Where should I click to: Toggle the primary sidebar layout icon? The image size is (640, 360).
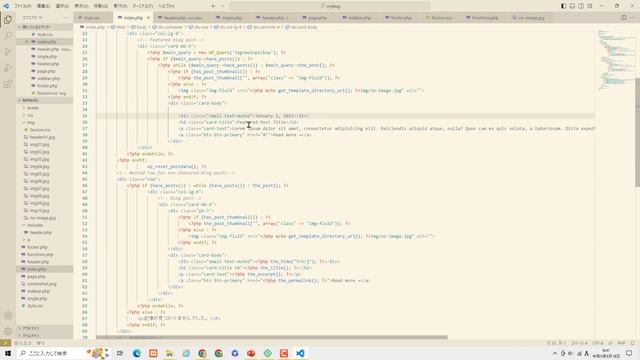564,6
